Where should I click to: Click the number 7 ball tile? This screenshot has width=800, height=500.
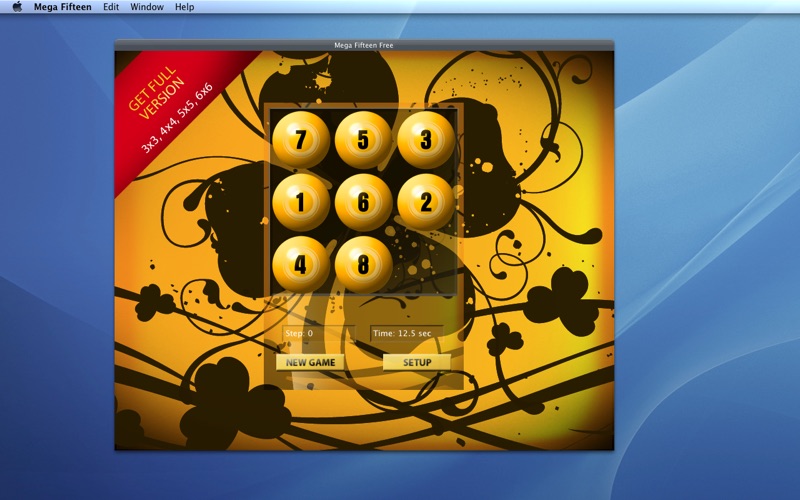301,140
